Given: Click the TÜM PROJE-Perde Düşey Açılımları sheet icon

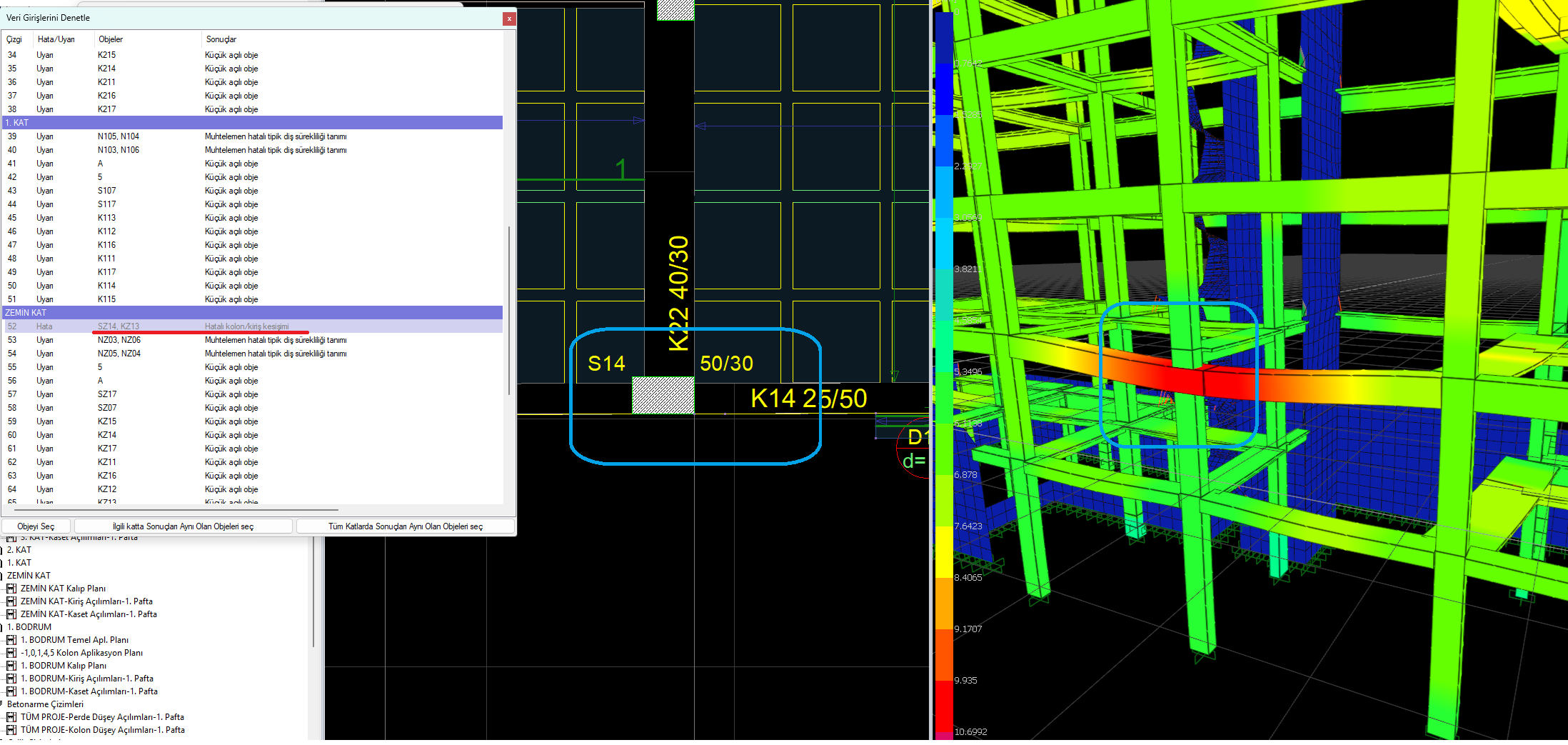Looking at the screenshot, I should point(11,717).
